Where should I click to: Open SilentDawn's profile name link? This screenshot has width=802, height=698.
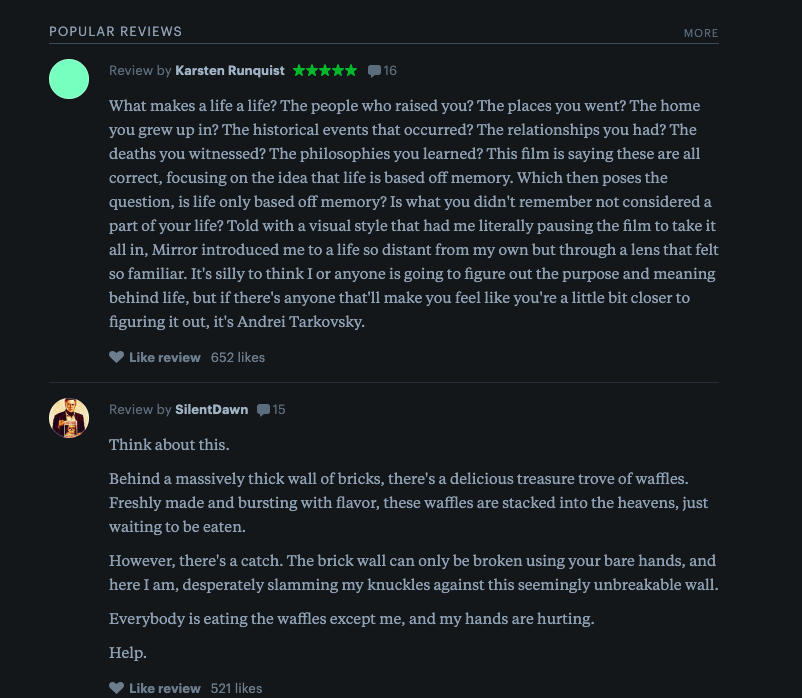(213, 409)
